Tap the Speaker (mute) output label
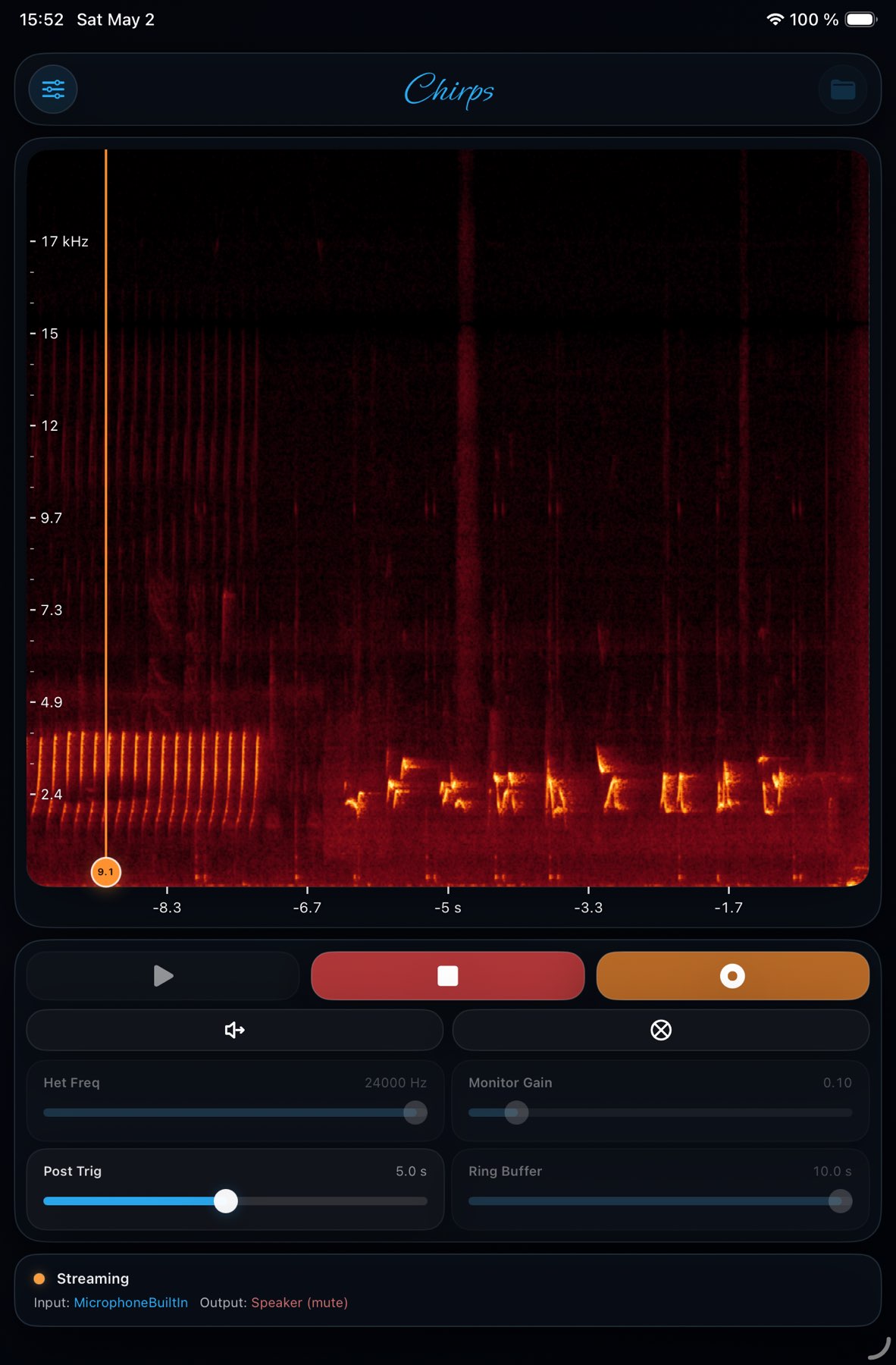 coord(299,1302)
